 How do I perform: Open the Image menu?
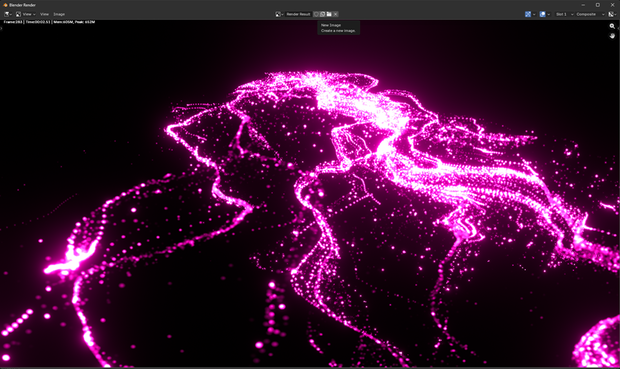59,14
